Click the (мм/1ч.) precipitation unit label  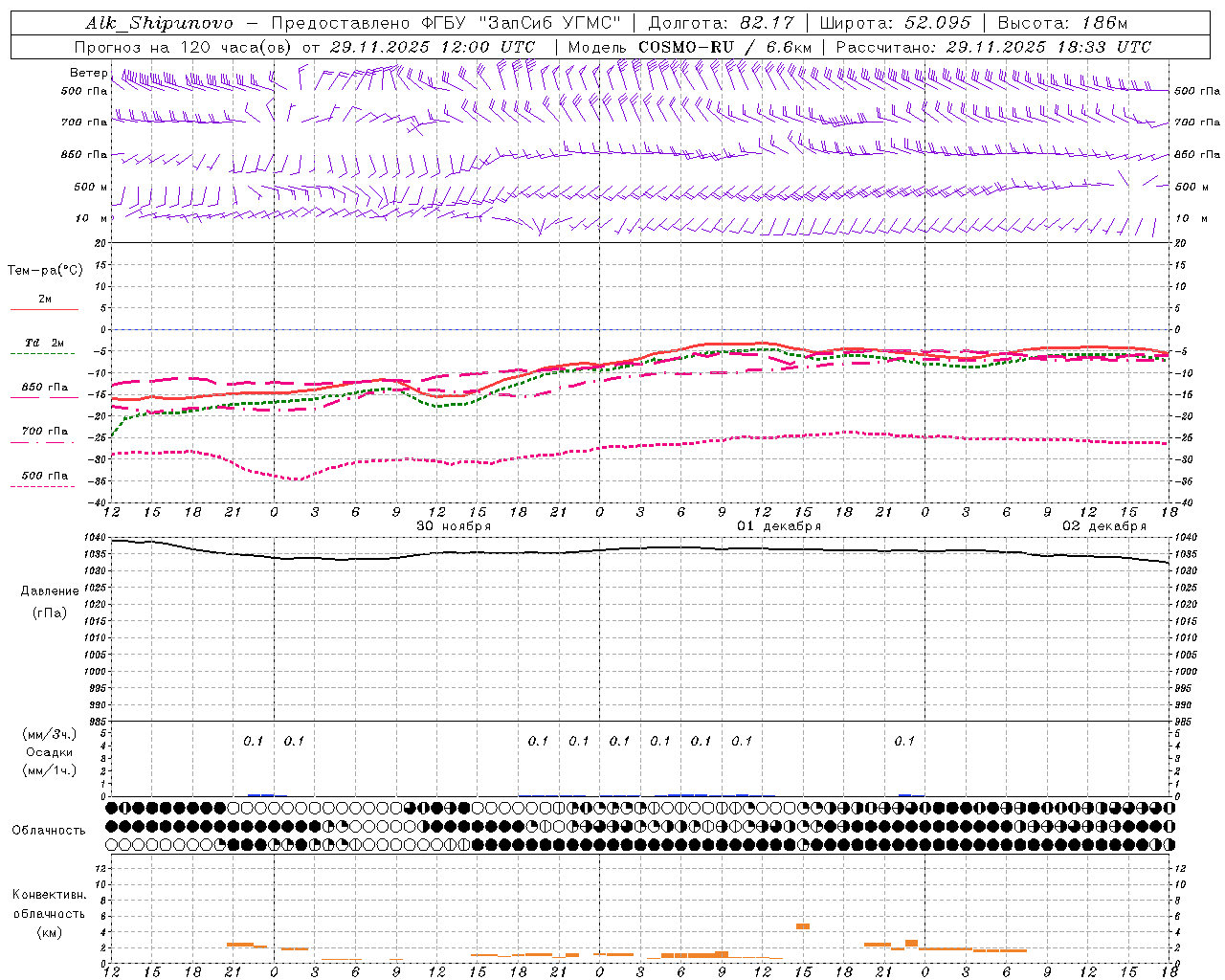point(50,770)
